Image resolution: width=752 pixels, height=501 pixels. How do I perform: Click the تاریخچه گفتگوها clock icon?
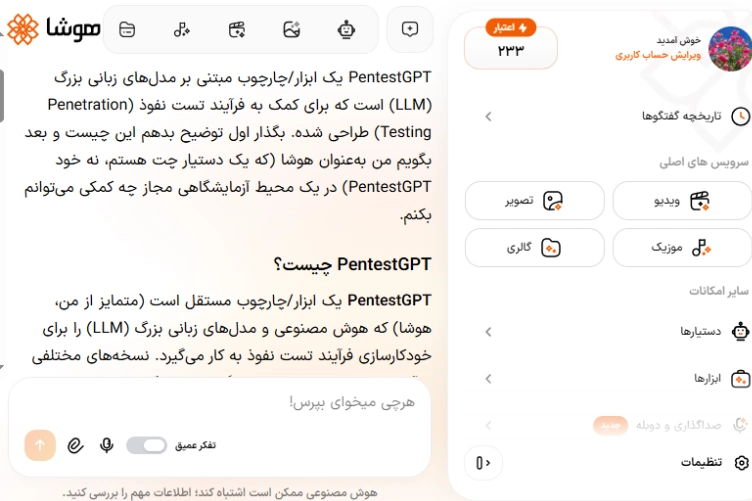pyautogui.click(x=740, y=116)
